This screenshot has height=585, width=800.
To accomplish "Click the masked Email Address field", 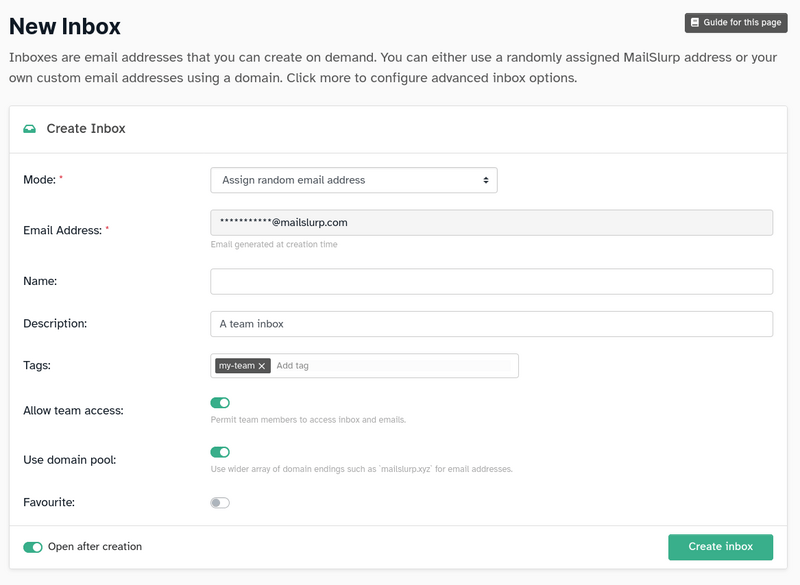I will pos(491,222).
